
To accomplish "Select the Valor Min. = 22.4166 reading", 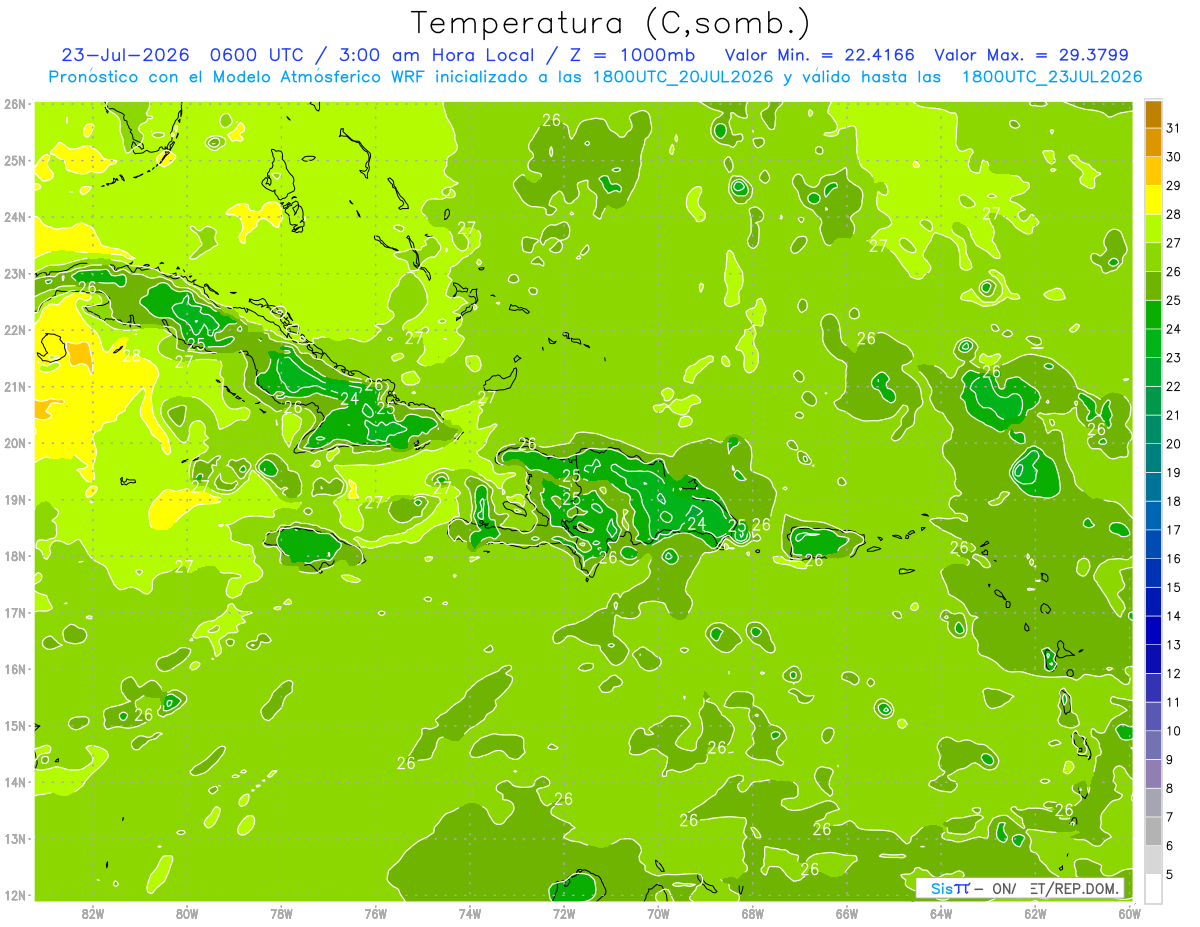I will click(819, 55).
